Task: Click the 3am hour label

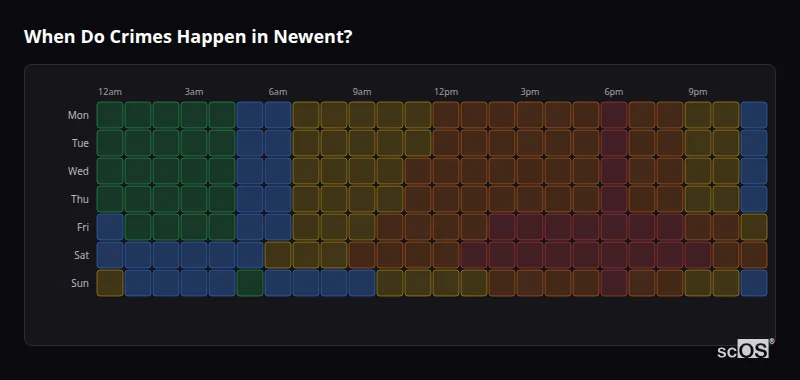Action: [194, 92]
